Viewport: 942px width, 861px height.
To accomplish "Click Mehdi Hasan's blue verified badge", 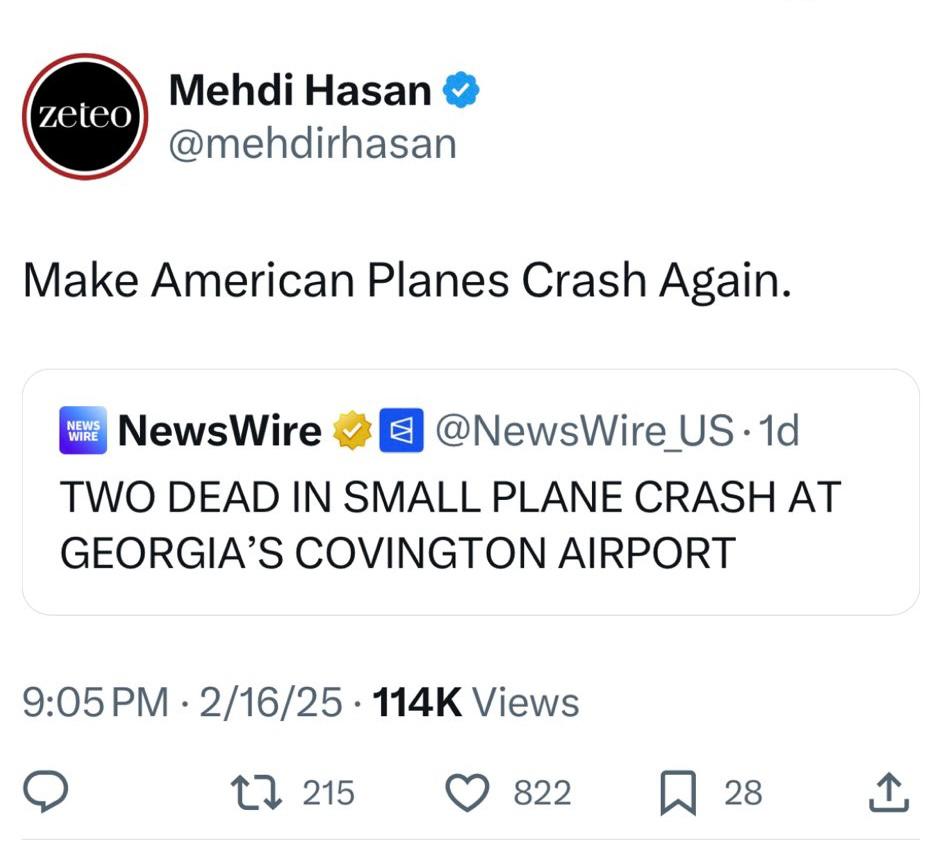I will 462,90.
